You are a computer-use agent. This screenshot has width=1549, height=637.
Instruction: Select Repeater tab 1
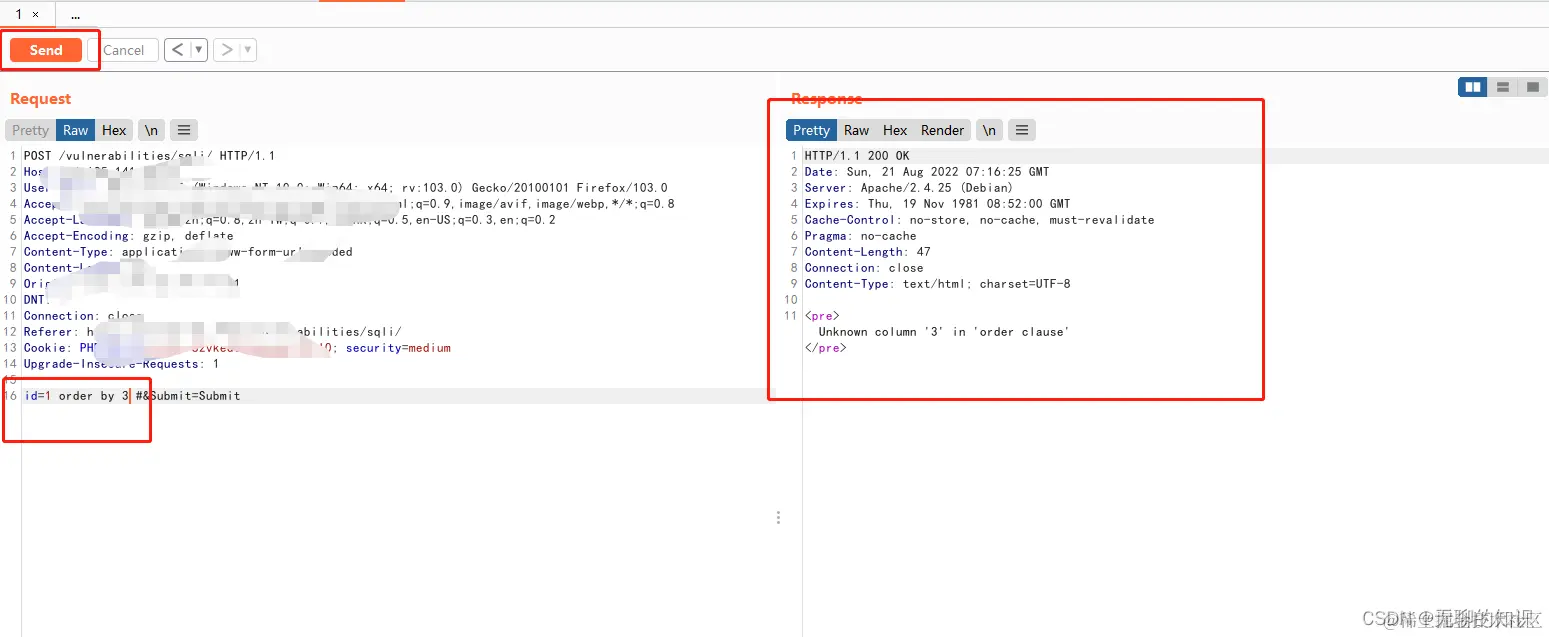click(x=19, y=14)
